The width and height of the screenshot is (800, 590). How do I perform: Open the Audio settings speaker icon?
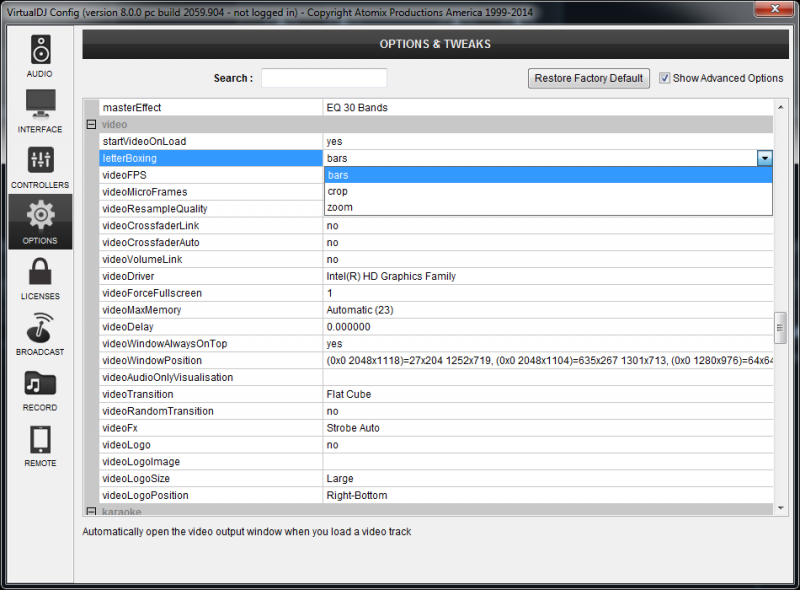pos(40,50)
